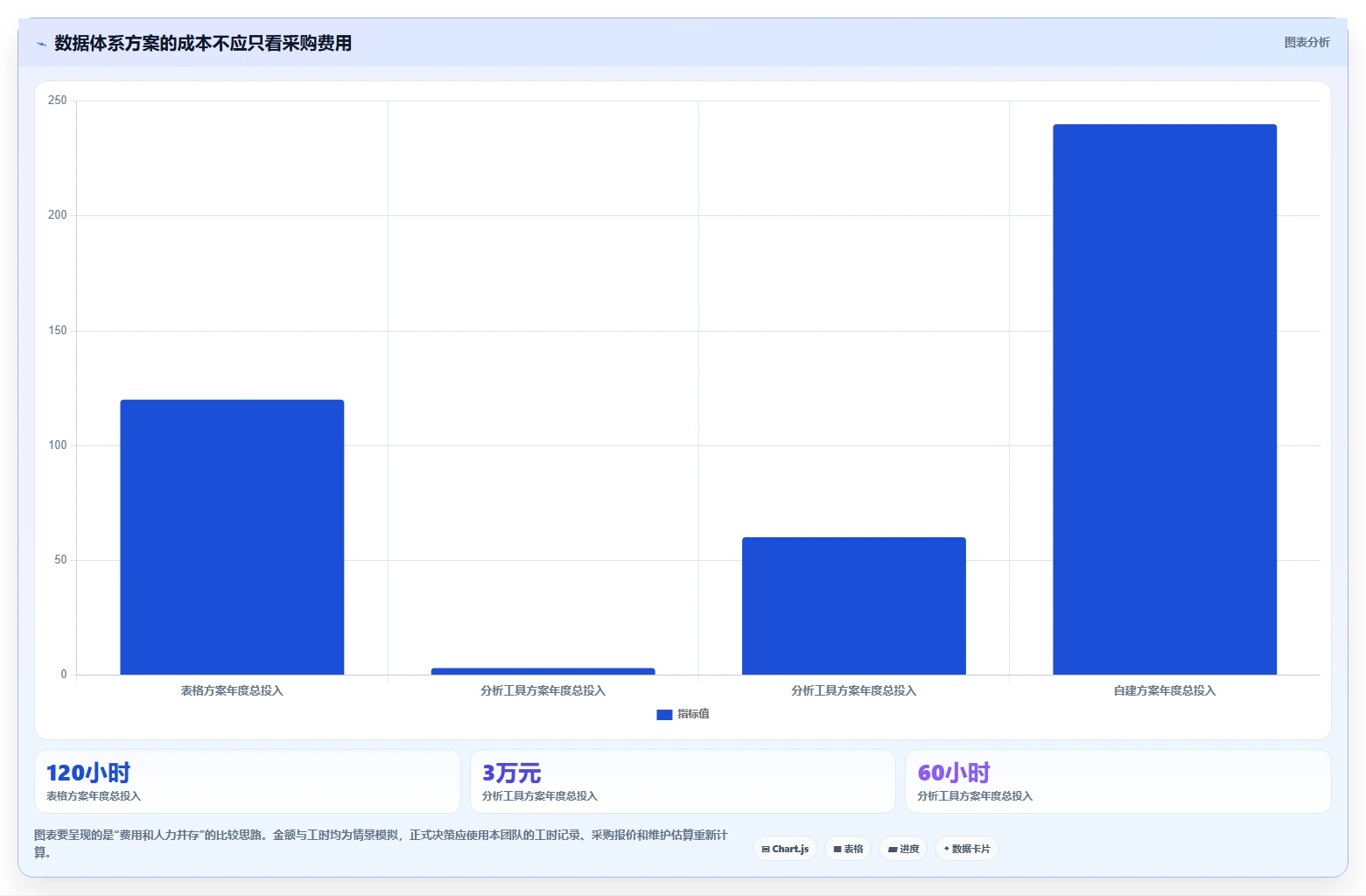Click the y-axis tick label 50
This screenshot has width=1366, height=896.
(60, 560)
